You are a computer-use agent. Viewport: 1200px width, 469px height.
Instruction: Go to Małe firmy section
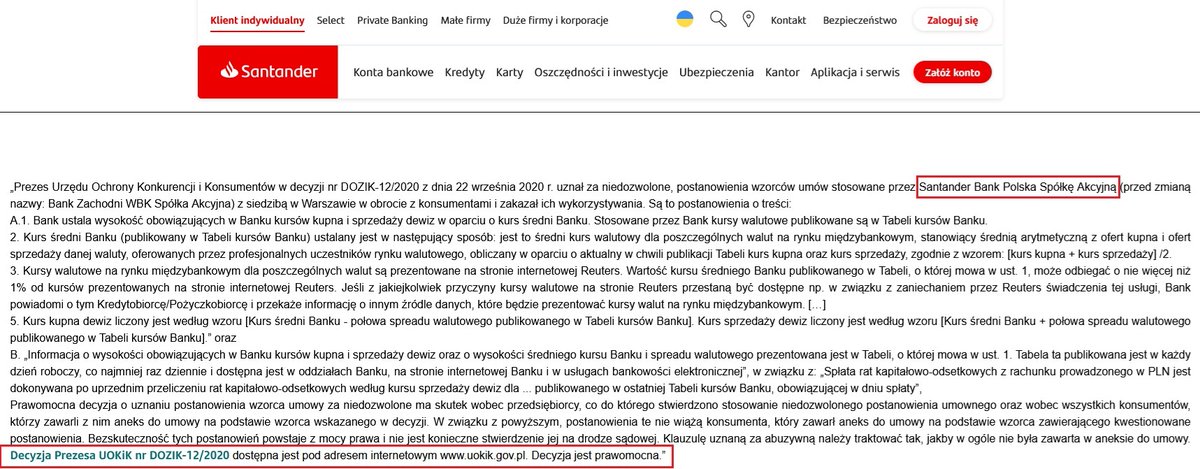(465, 20)
